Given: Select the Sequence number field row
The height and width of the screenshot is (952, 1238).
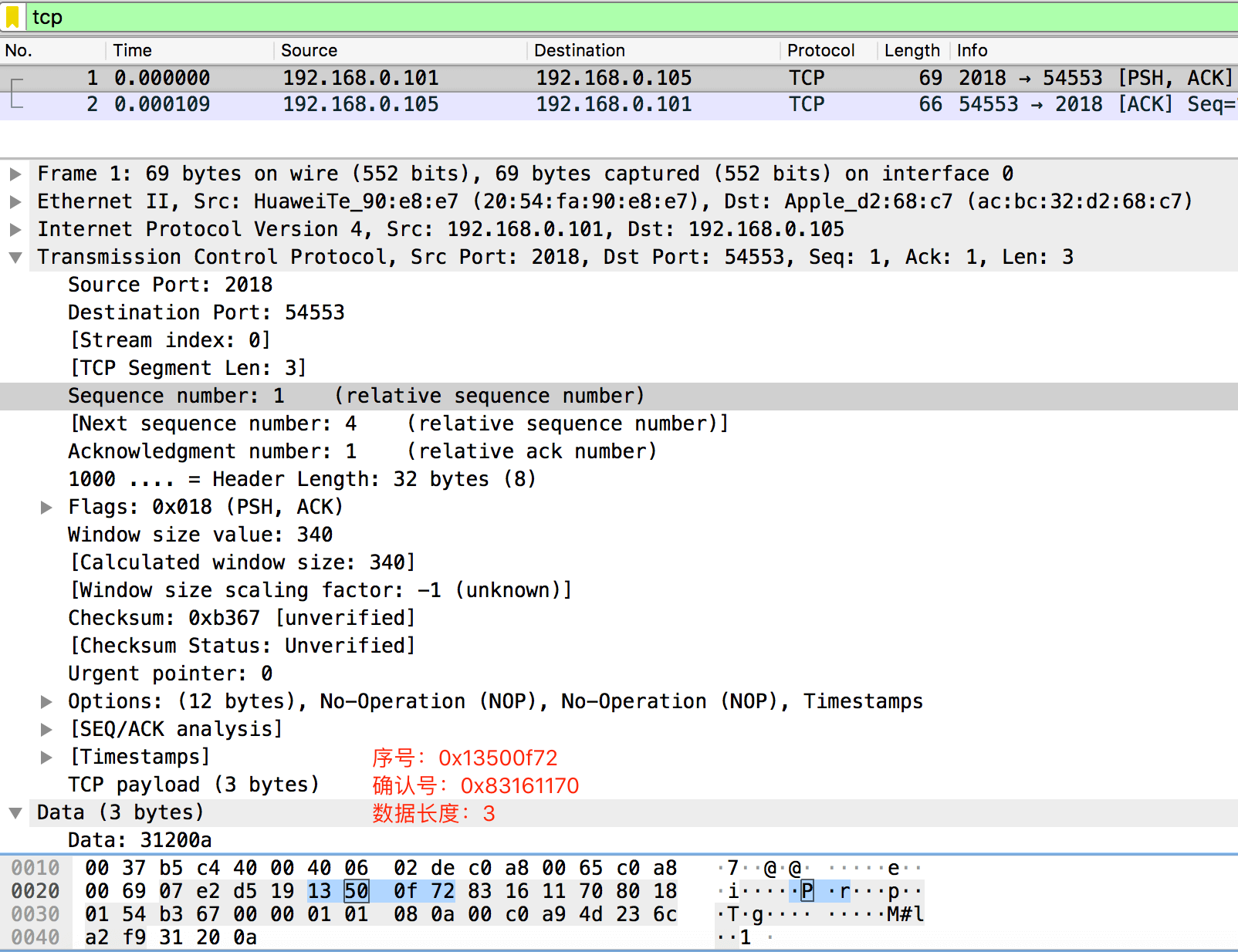Looking at the screenshot, I should 355,397.
